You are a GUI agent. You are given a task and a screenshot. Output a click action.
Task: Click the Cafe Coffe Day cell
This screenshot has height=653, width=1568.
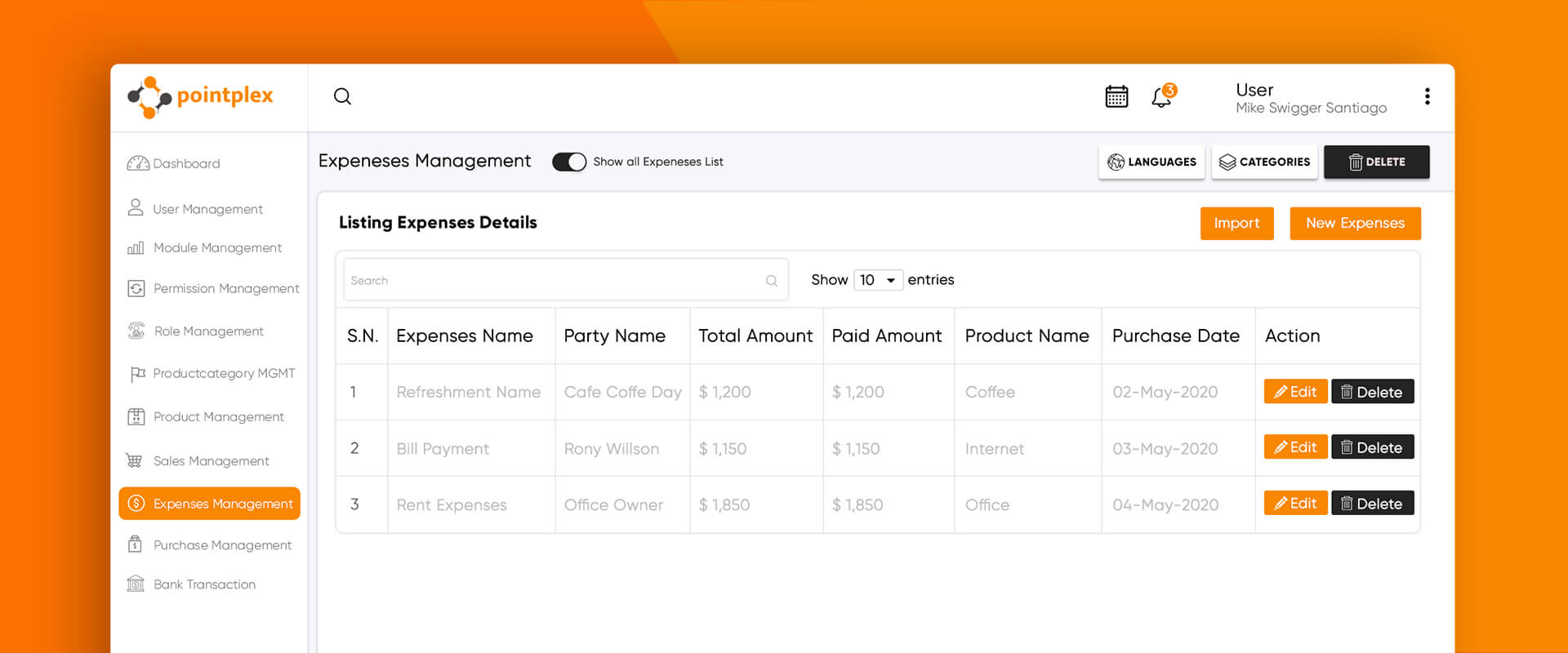click(622, 392)
